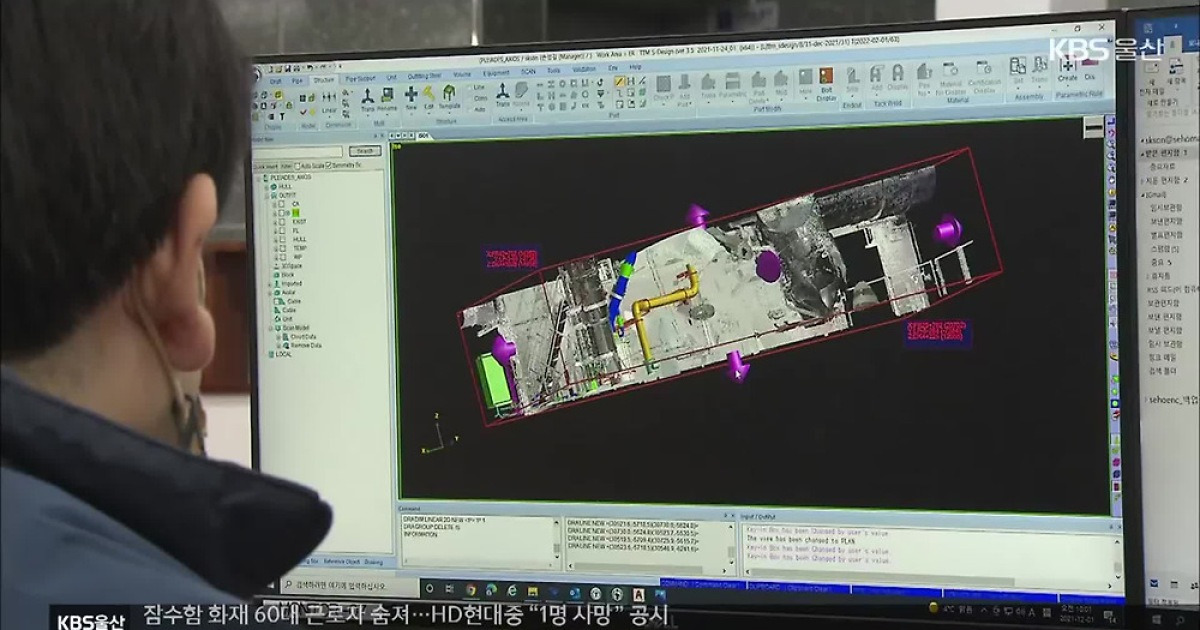Click the Linear common icon
The image size is (1200, 630).
(x=329, y=97)
